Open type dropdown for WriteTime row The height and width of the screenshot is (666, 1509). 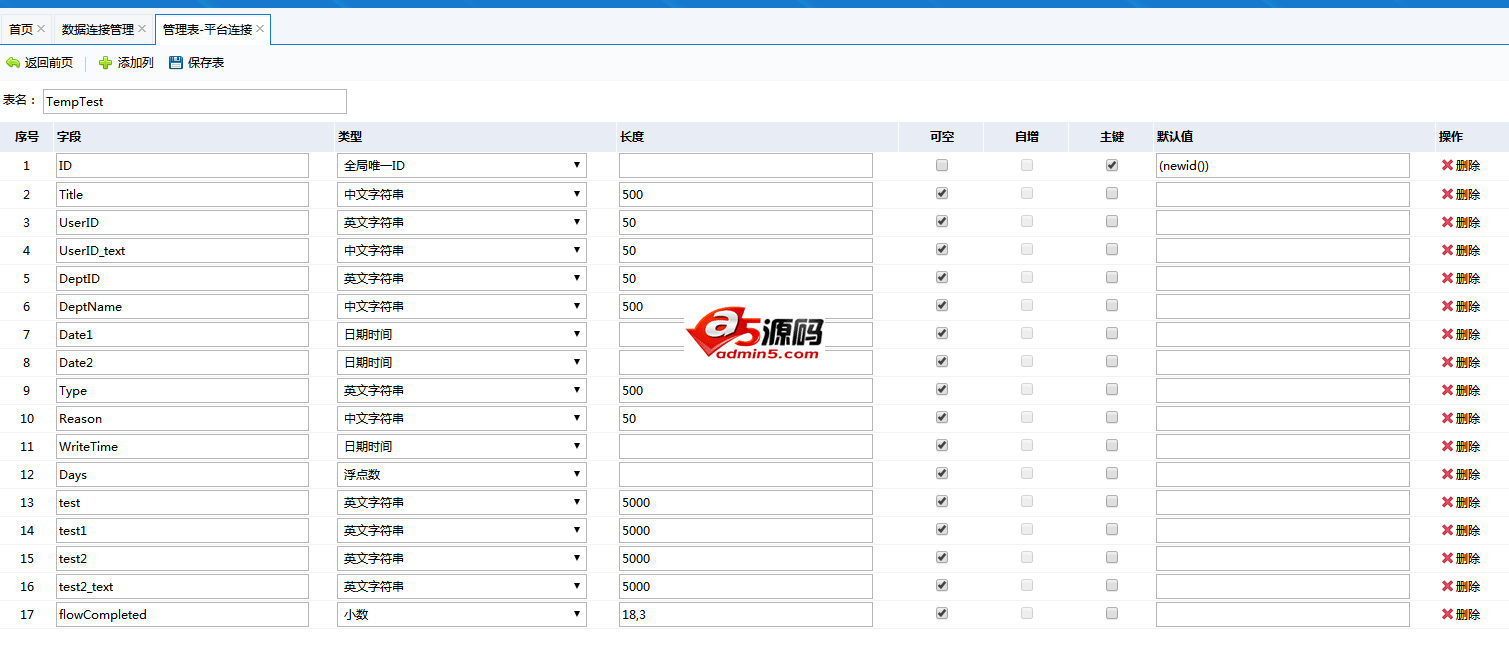(462, 446)
